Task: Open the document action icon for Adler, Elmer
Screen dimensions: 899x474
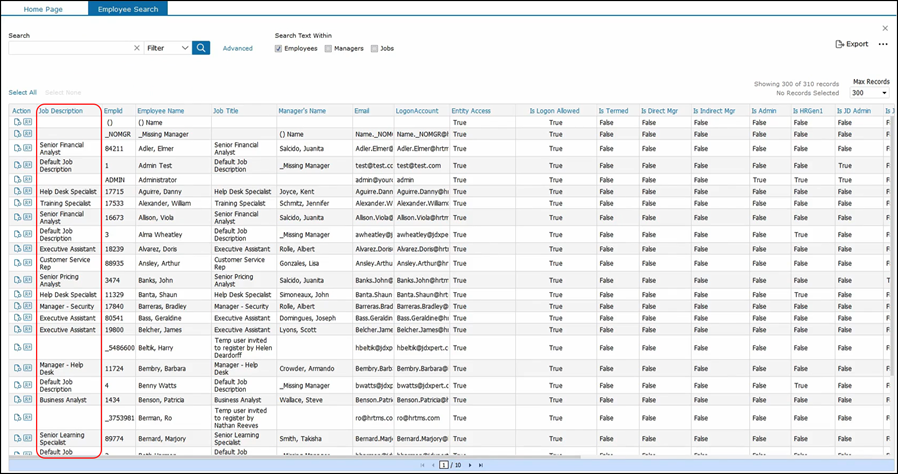Action: coord(17,148)
